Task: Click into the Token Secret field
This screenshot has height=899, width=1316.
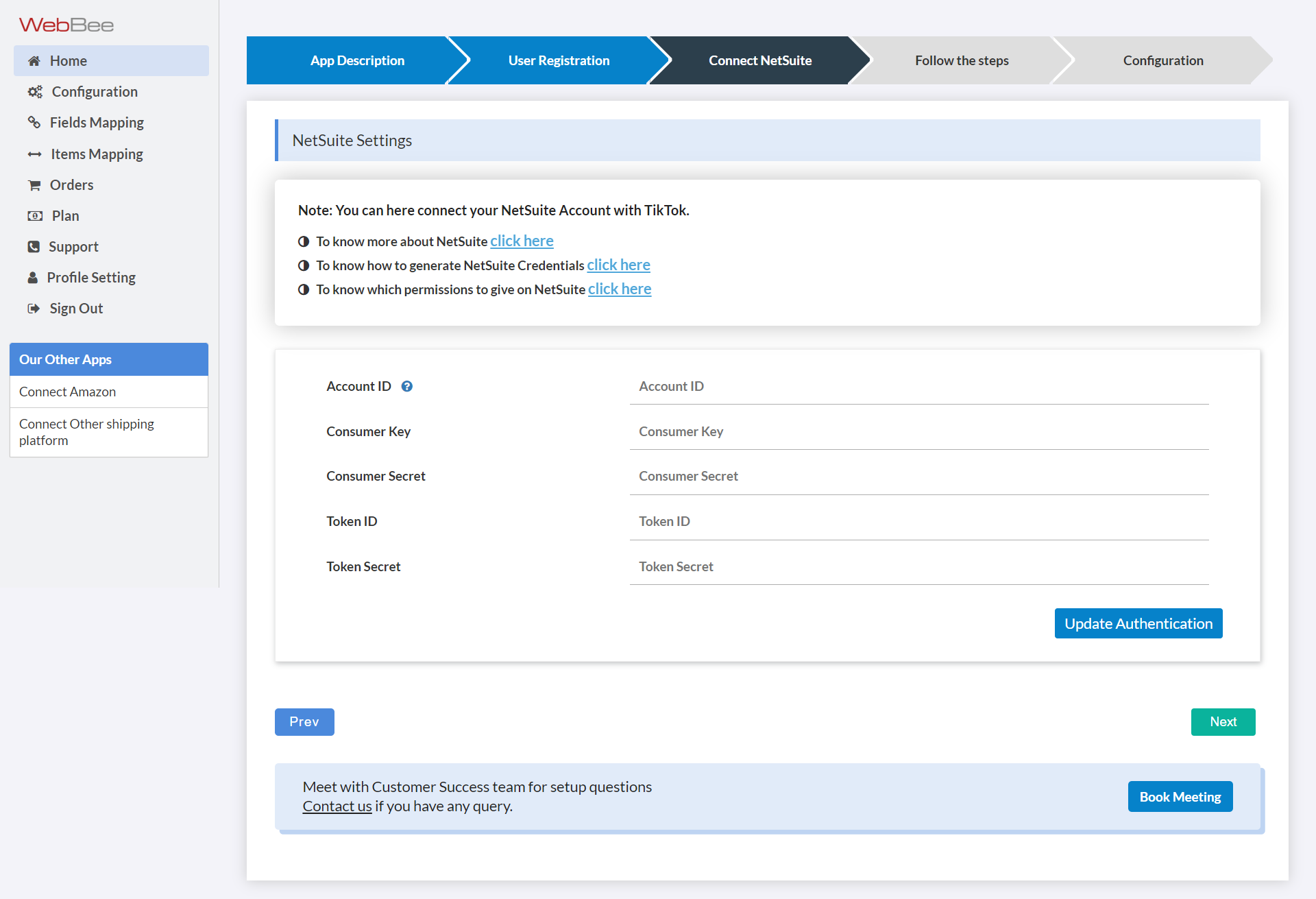Action: [x=918, y=567]
